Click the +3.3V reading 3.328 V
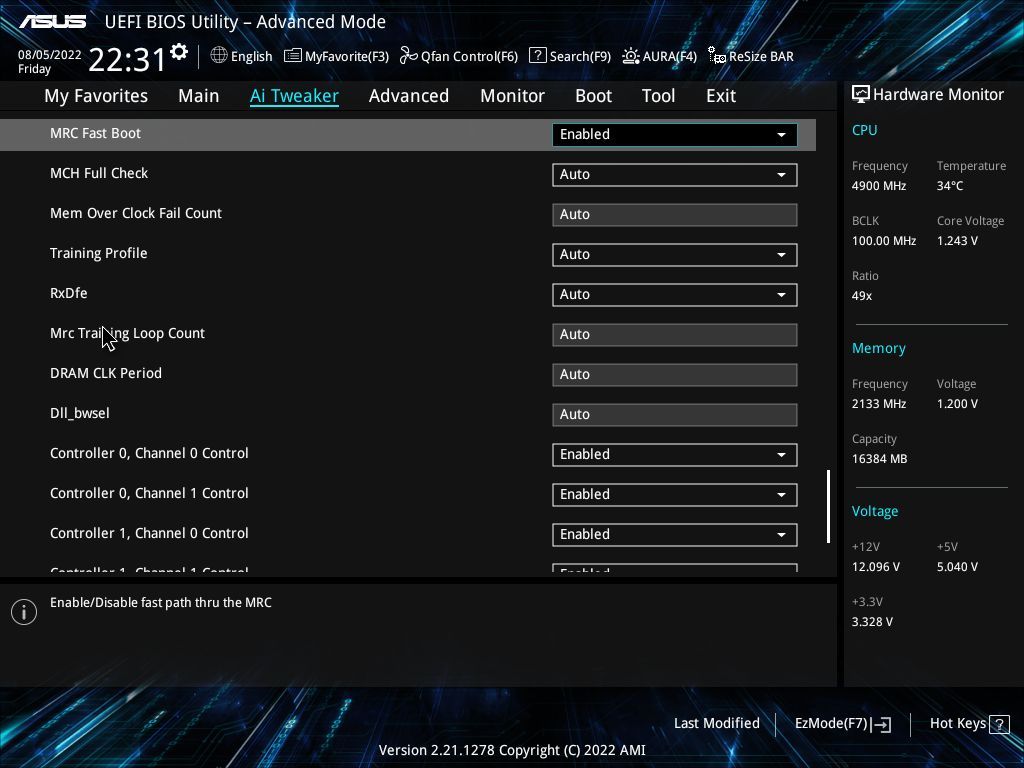This screenshot has height=768, width=1024. click(872, 622)
